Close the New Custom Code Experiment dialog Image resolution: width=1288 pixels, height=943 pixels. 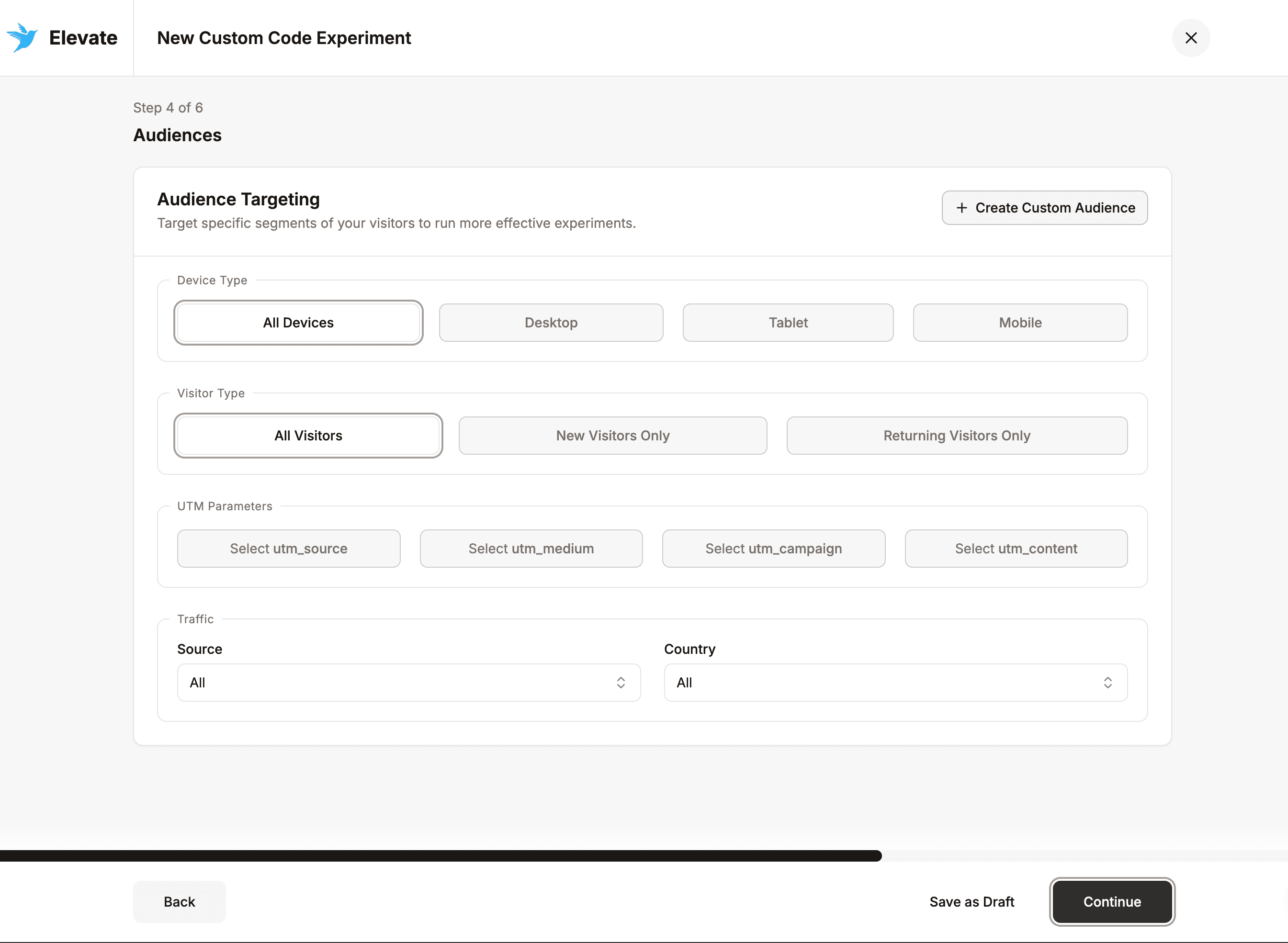[1191, 38]
